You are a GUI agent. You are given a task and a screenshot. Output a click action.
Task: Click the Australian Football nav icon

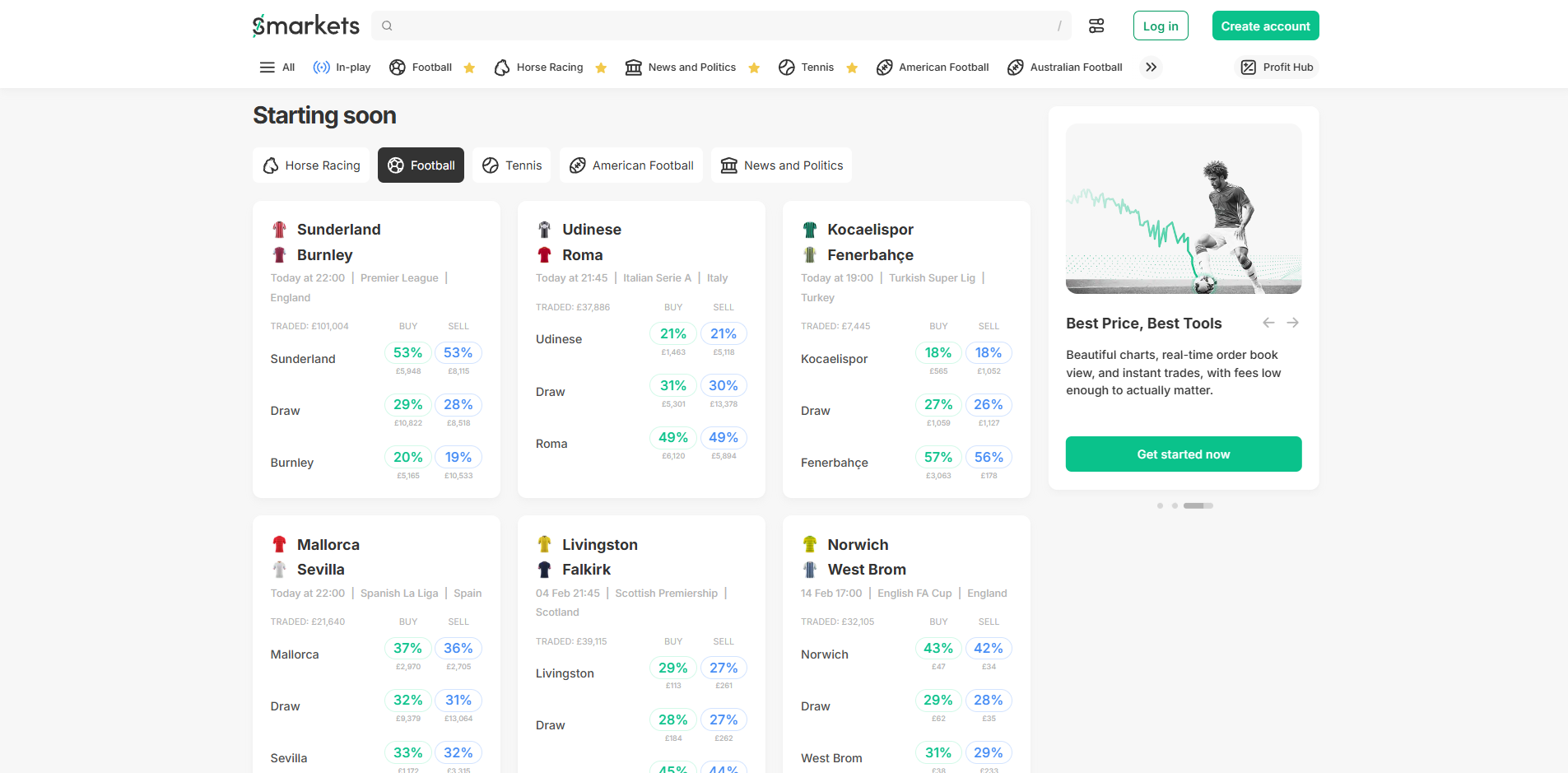1015,67
